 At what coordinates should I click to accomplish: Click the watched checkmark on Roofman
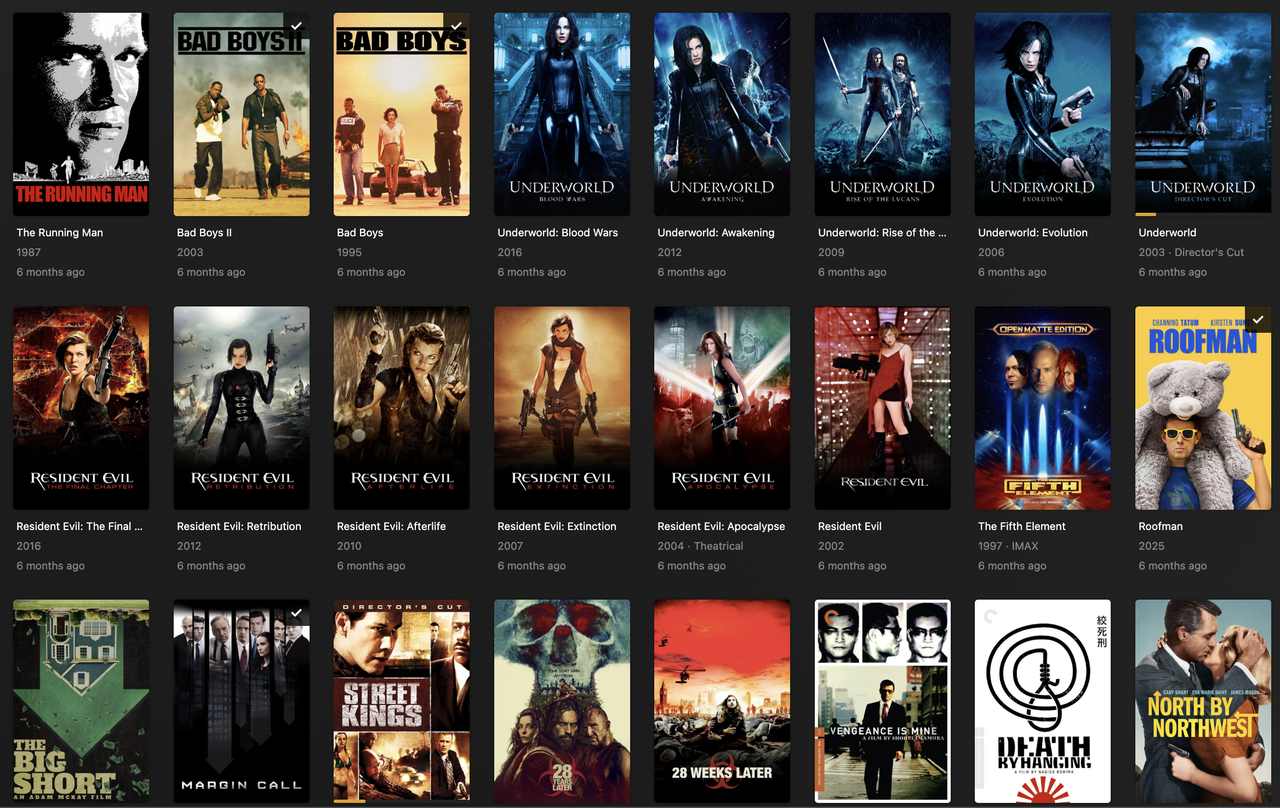(x=1258, y=320)
